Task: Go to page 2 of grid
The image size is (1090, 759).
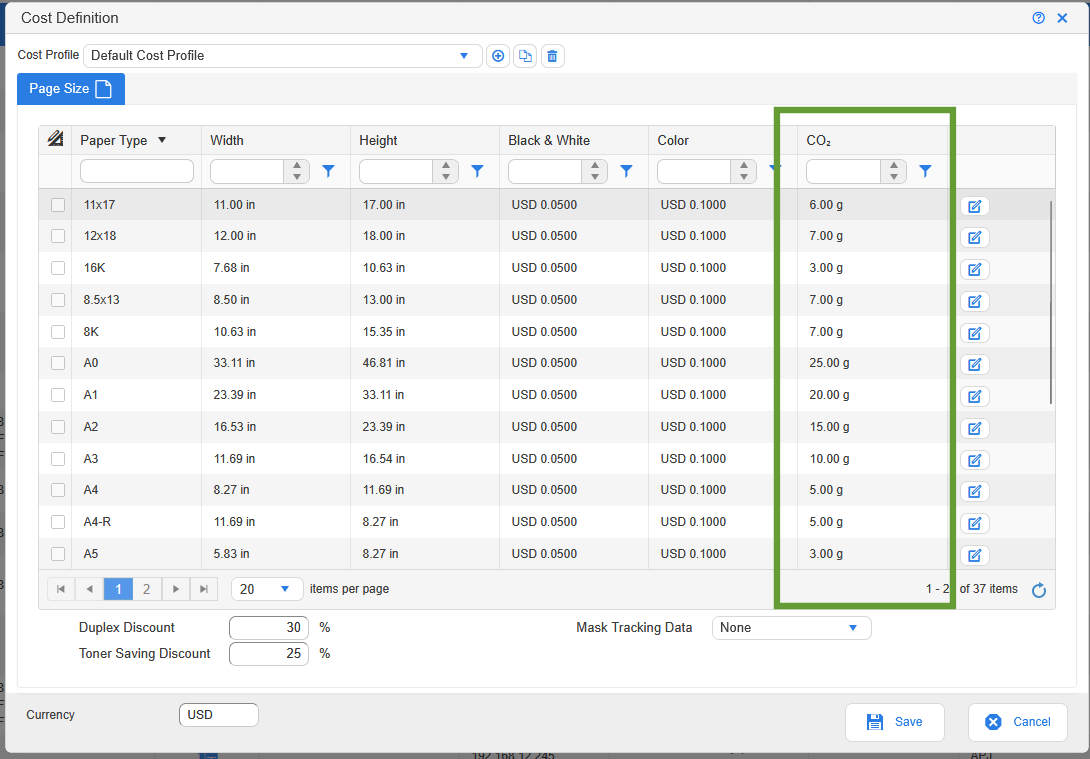Action: coord(146,589)
